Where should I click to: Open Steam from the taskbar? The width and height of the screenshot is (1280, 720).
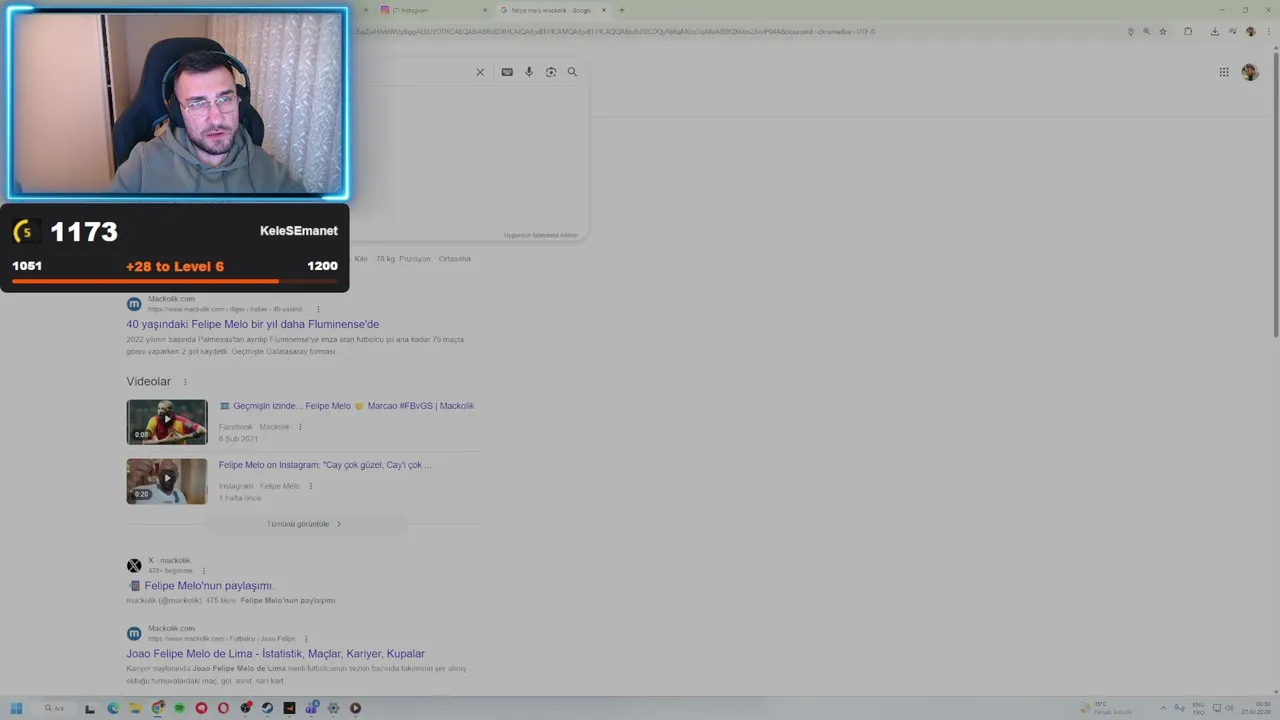[267, 708]
